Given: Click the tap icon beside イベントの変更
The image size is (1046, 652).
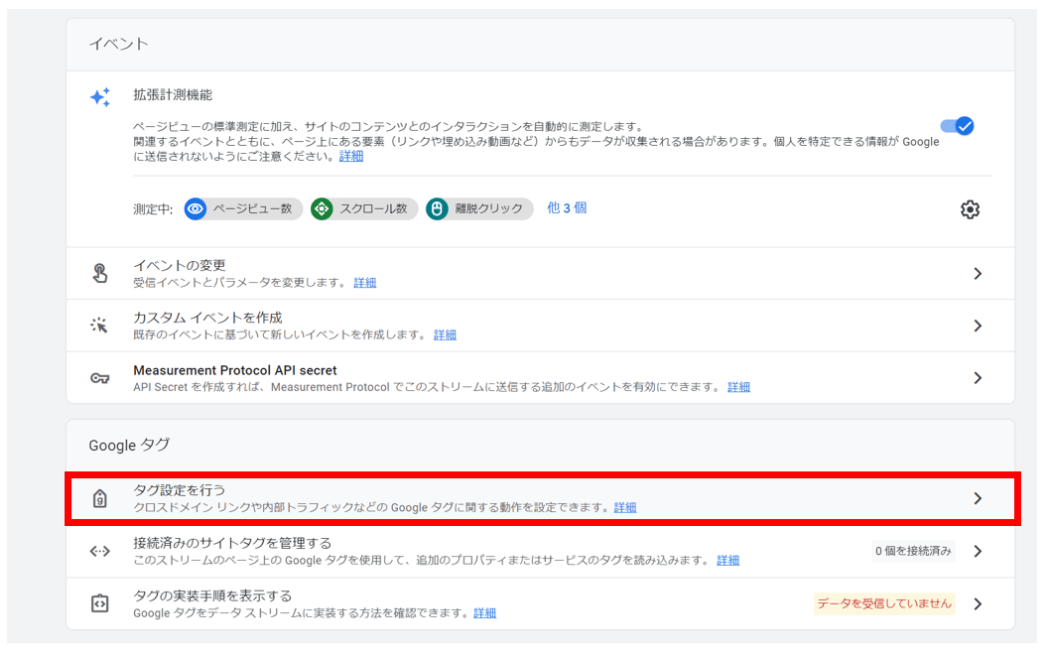Looking at the screenshot, I should [100, 273].
